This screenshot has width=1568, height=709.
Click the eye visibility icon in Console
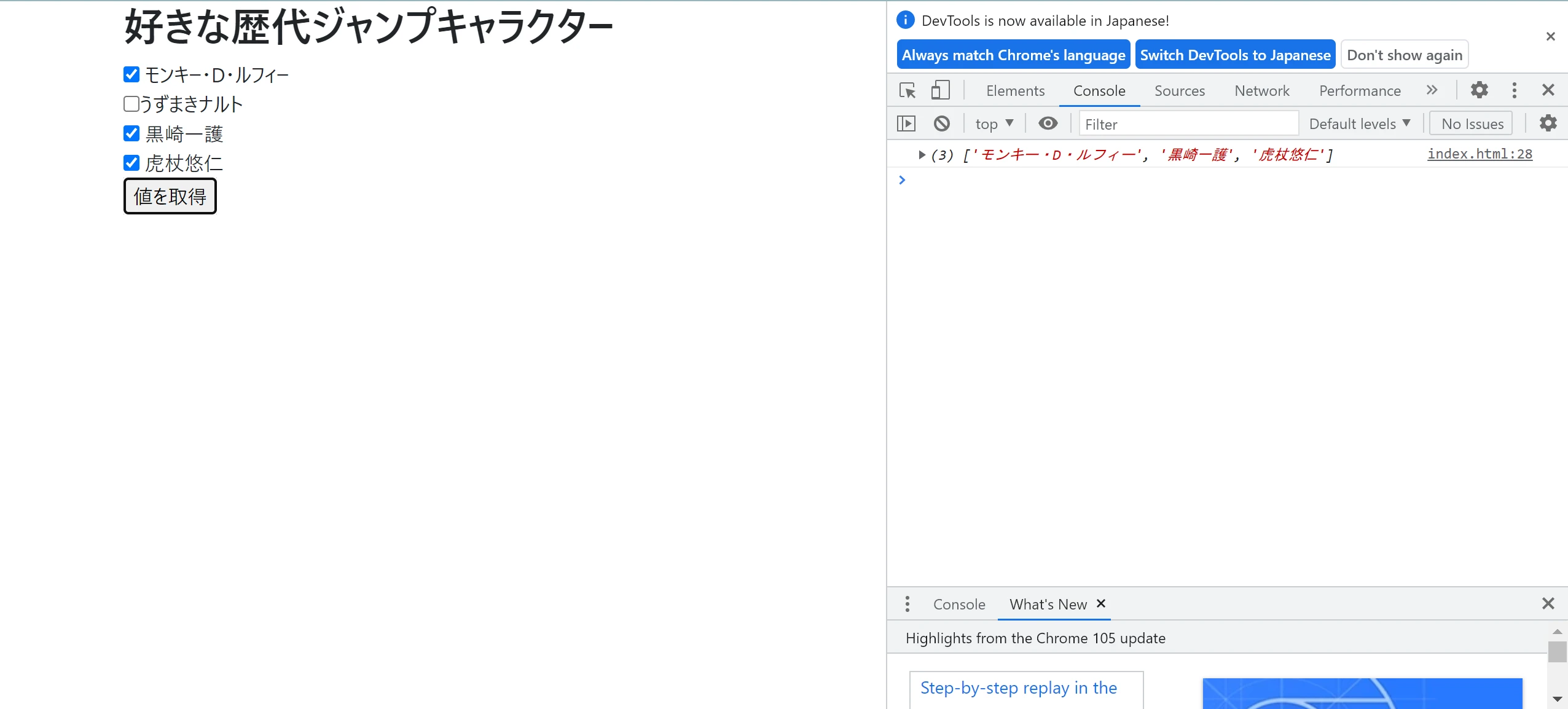(1048, 123)
